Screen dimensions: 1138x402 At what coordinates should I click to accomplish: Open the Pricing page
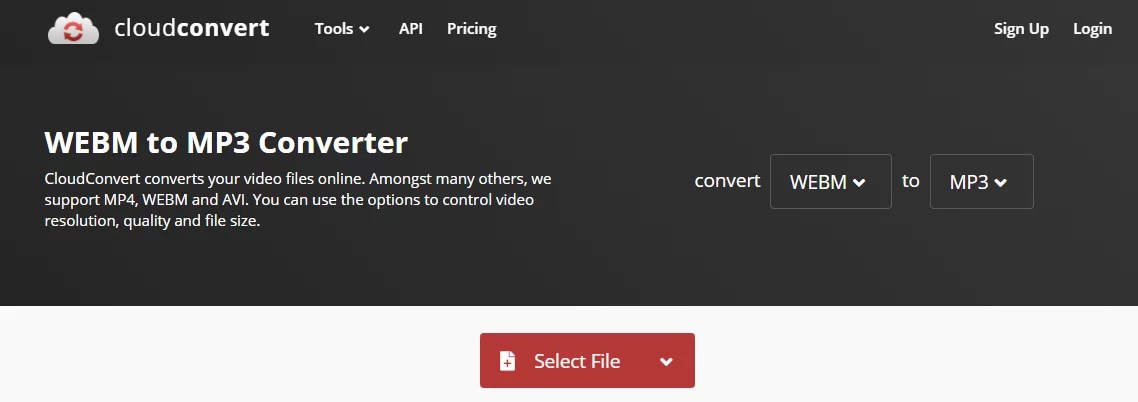pyautogui.click(x=472, y=29)
